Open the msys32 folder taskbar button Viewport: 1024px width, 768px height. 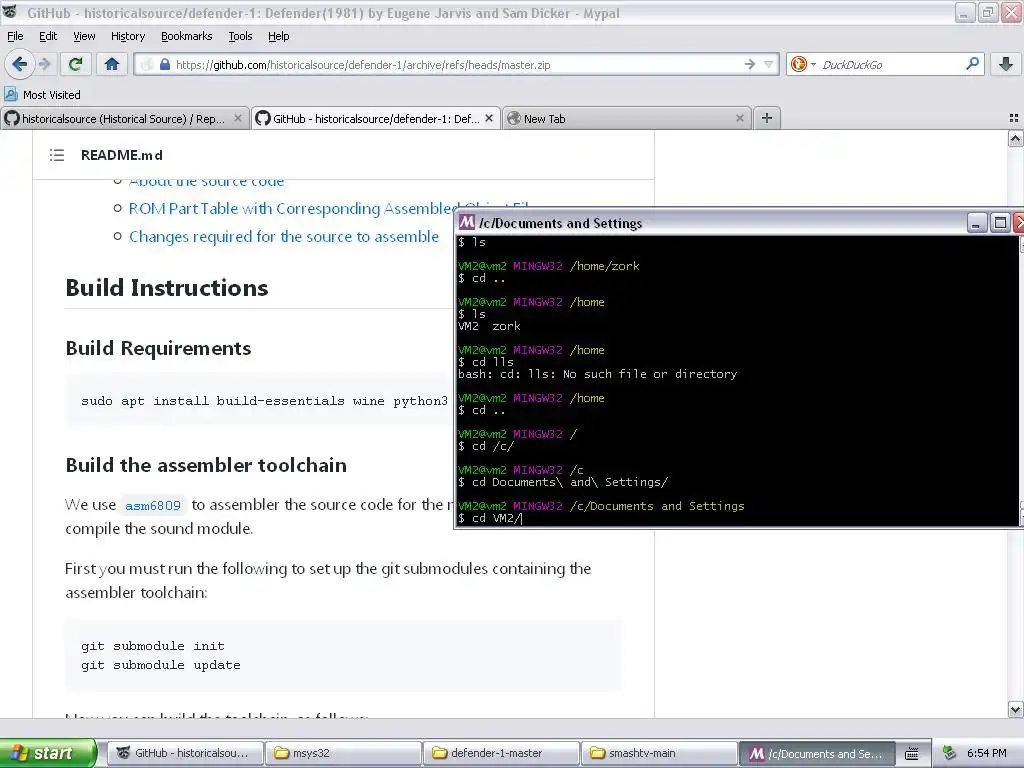(344, 753)
